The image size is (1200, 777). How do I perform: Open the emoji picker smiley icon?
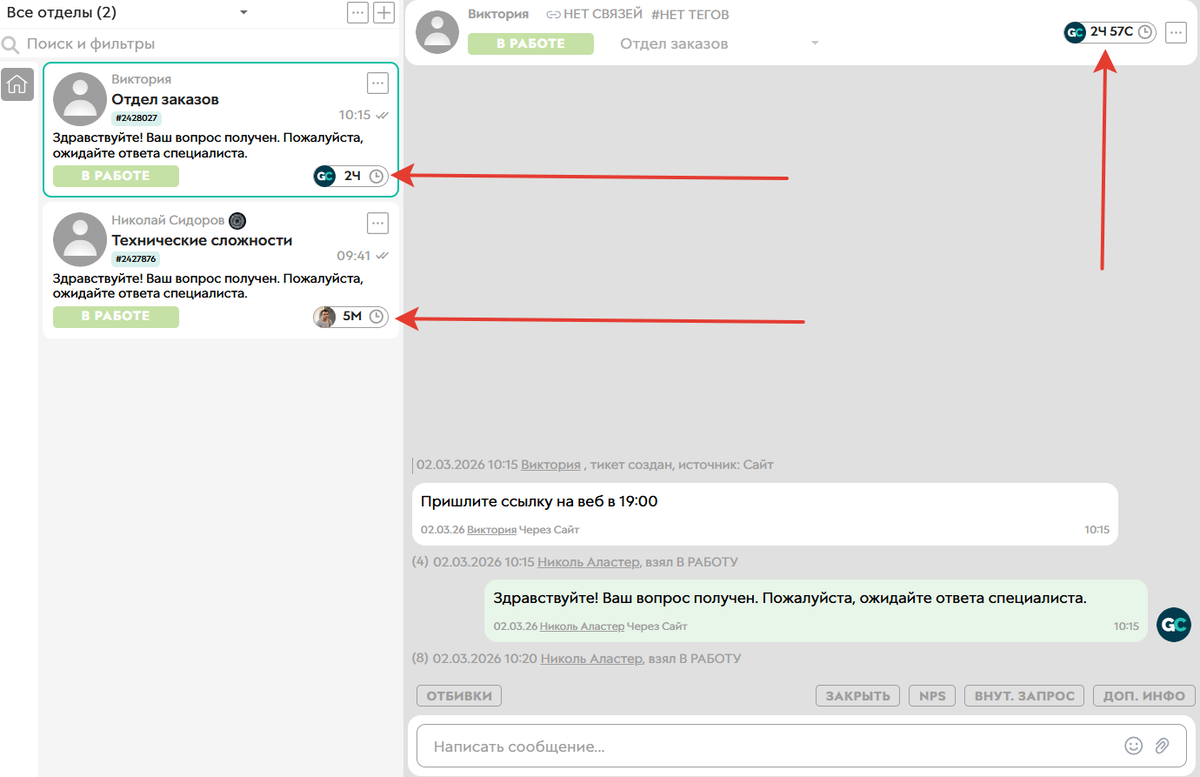coord(1133,745)
